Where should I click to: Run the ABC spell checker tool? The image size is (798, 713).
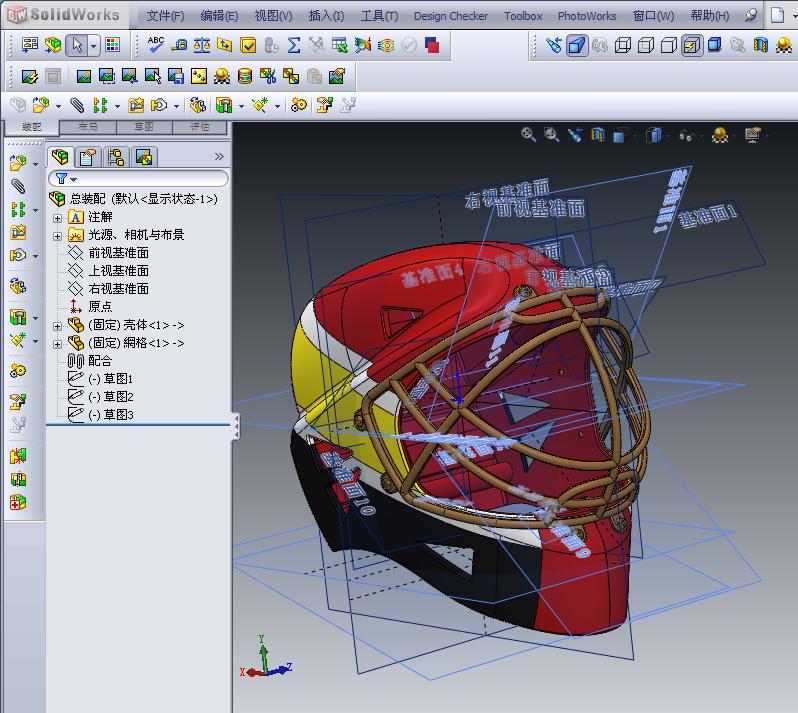pos(156,45)
